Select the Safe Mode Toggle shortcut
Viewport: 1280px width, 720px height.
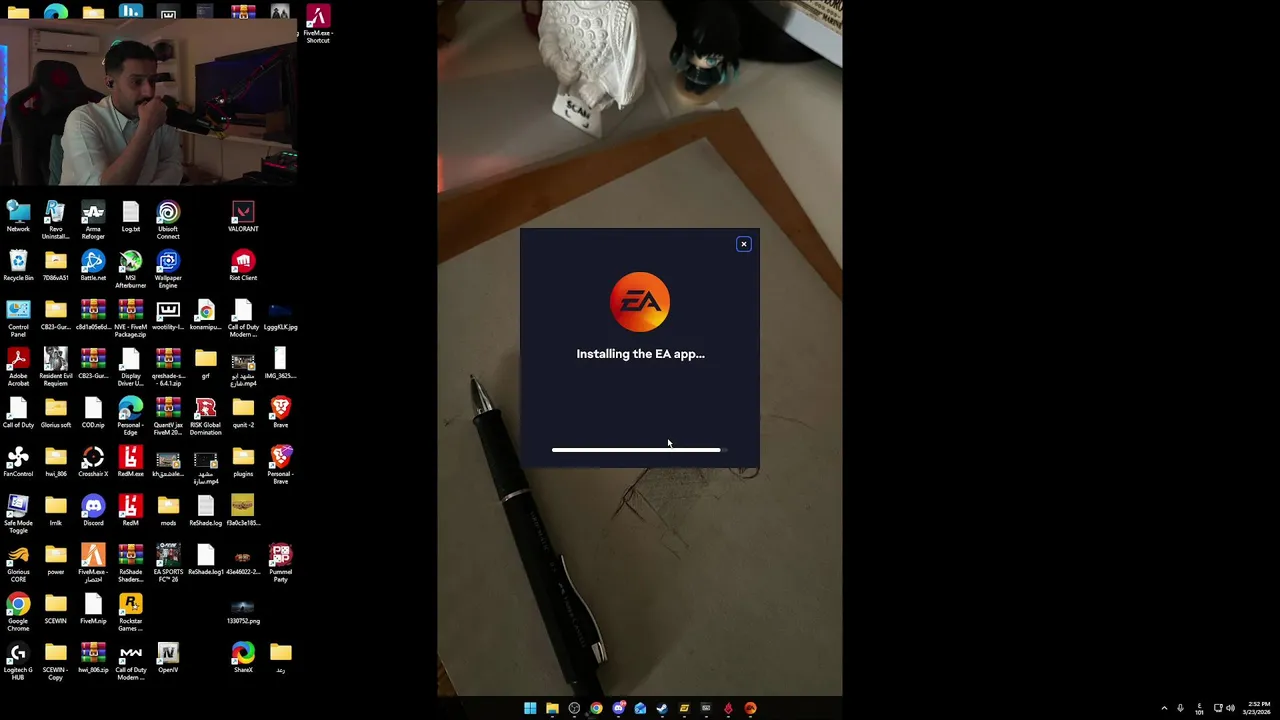coord(18,514)
